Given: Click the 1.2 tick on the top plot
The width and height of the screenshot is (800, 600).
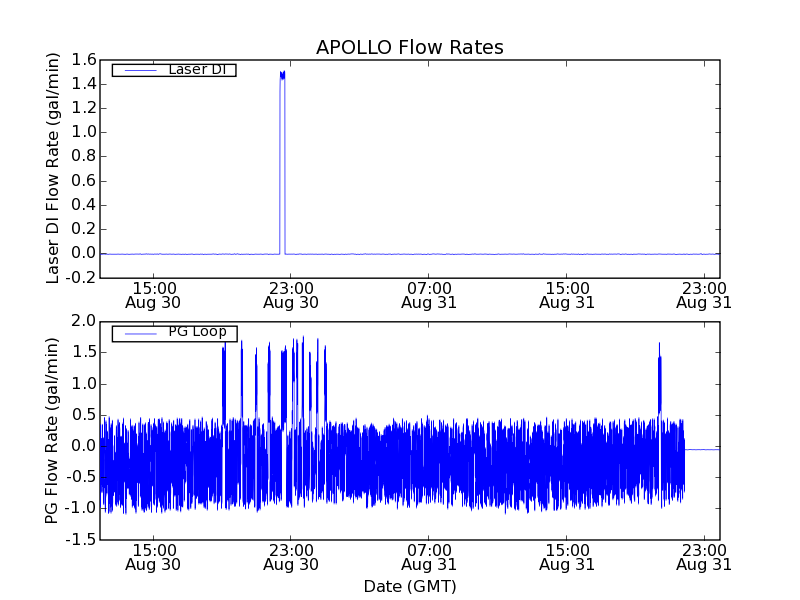Looking at the screenshot, I should coord(84,108).
